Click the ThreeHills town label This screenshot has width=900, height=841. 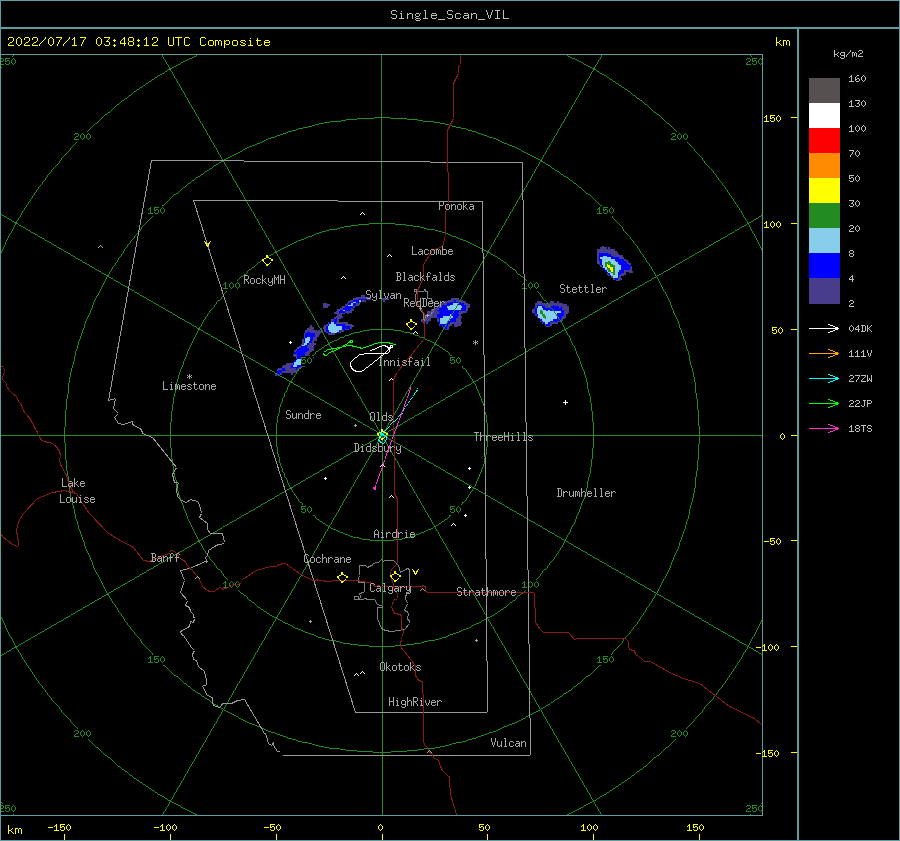[x=503, y=437]
